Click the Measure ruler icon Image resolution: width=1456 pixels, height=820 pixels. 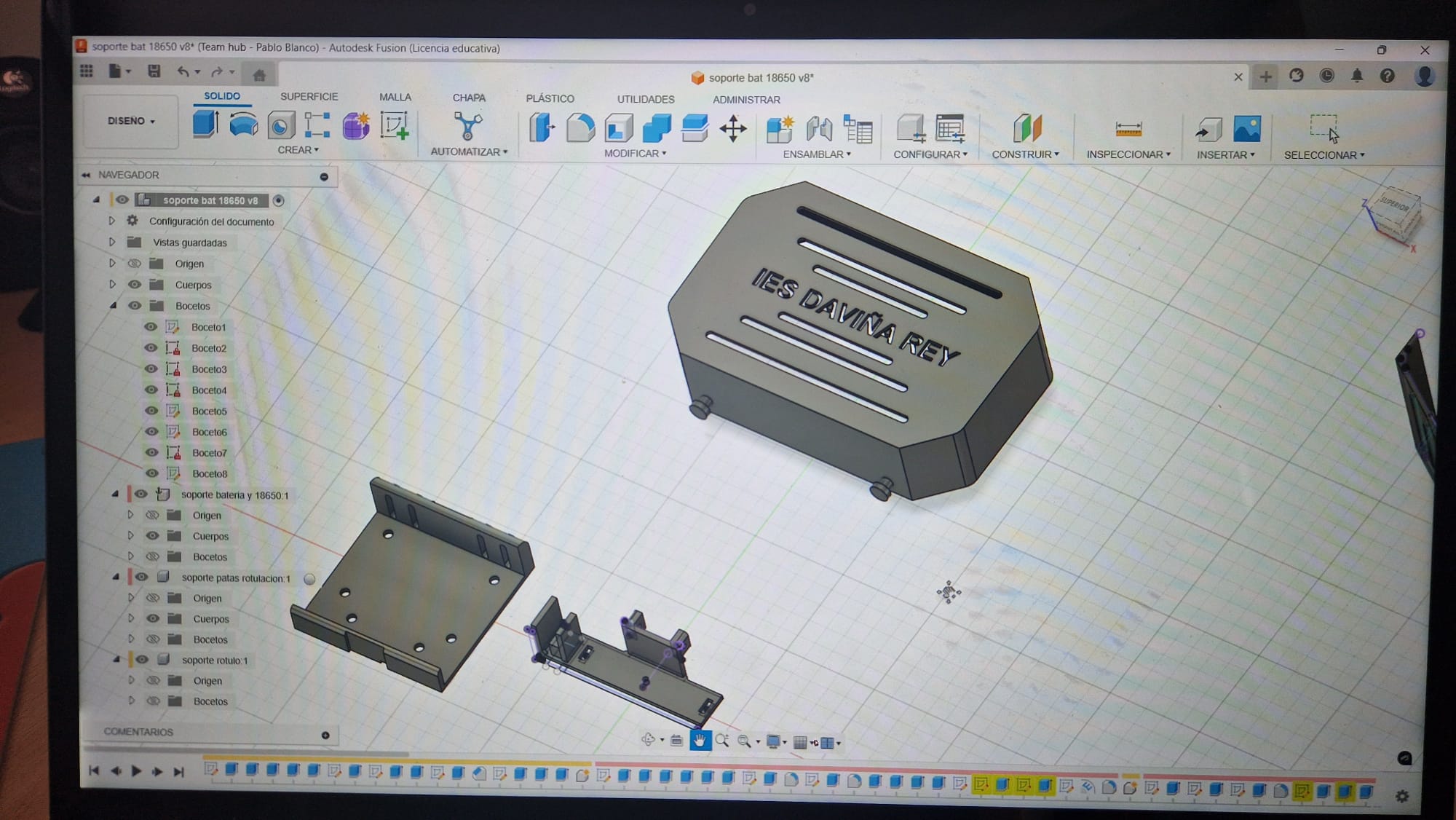pos(1128,130)
